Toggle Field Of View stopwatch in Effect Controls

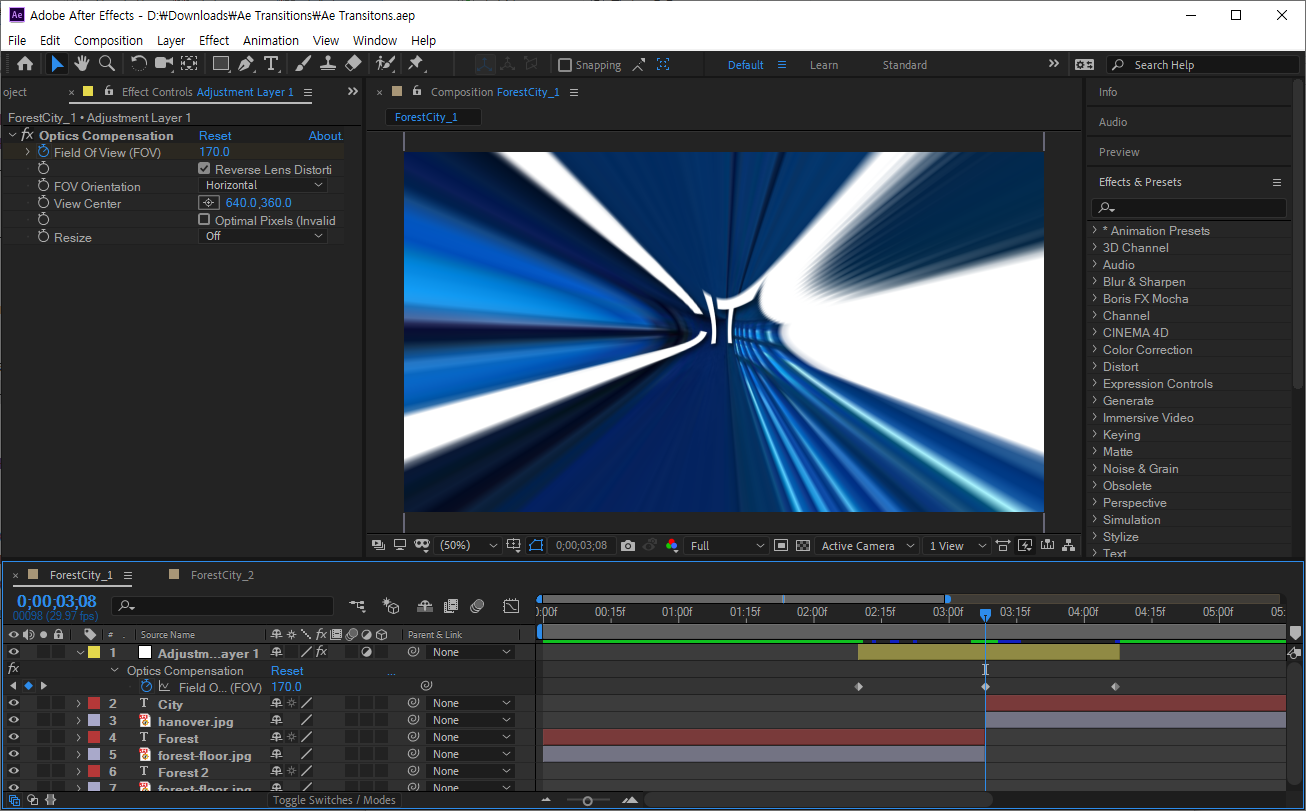click(43, 152)
